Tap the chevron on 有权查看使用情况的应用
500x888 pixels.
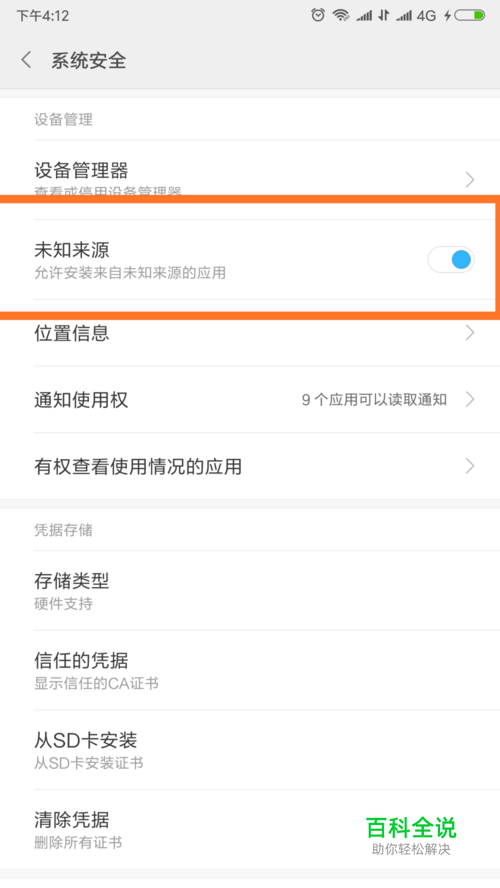click(469, 466)
